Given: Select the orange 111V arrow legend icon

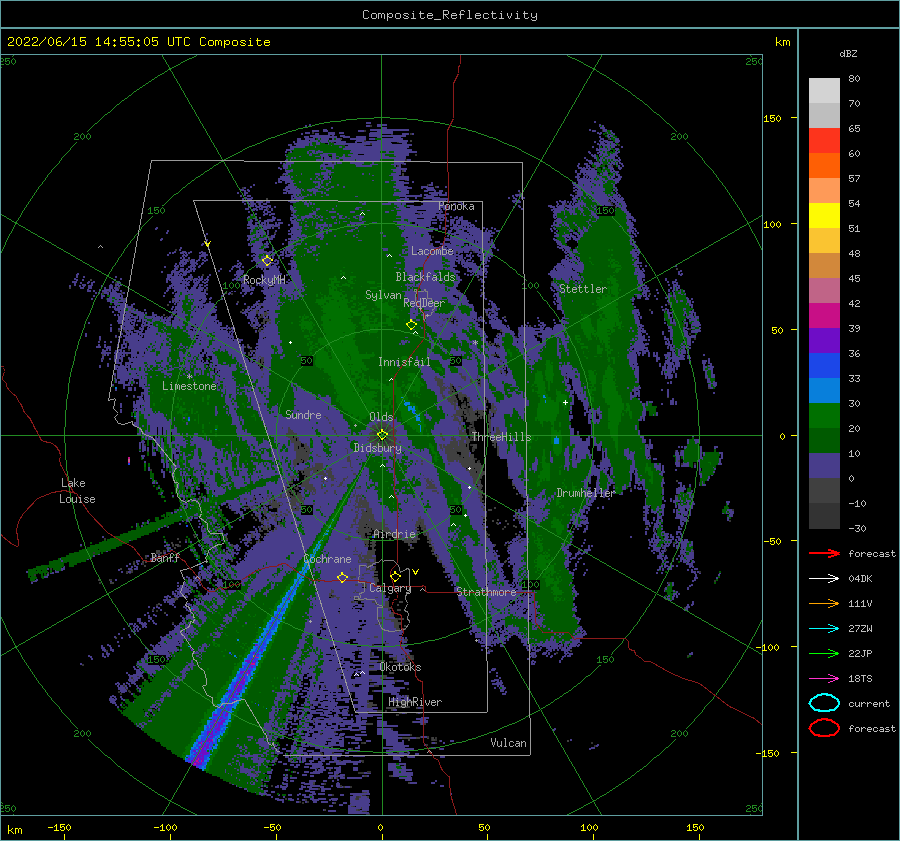Looking at the screenshot, I should click(x=824, y=603).
